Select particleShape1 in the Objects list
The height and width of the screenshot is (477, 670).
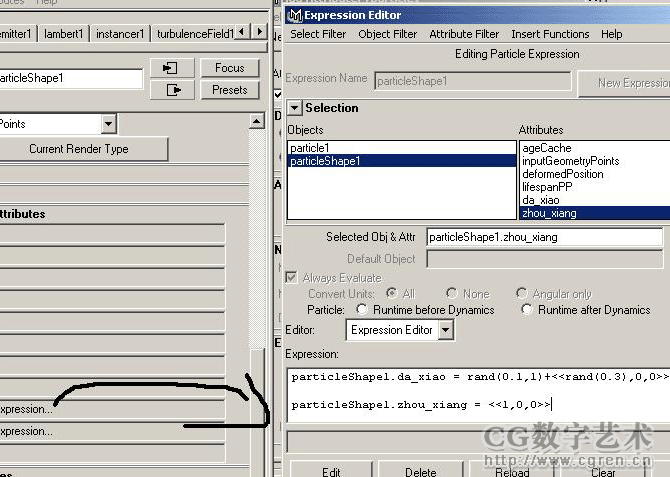(x=402, y=161)
